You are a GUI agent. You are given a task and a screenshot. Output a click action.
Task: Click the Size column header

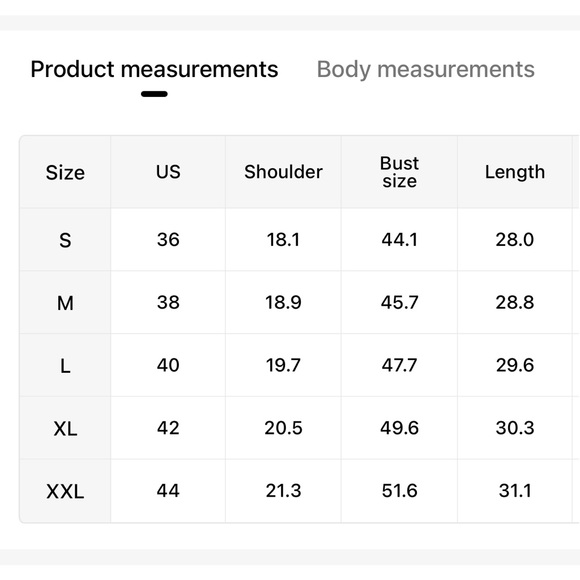[65, 172]
